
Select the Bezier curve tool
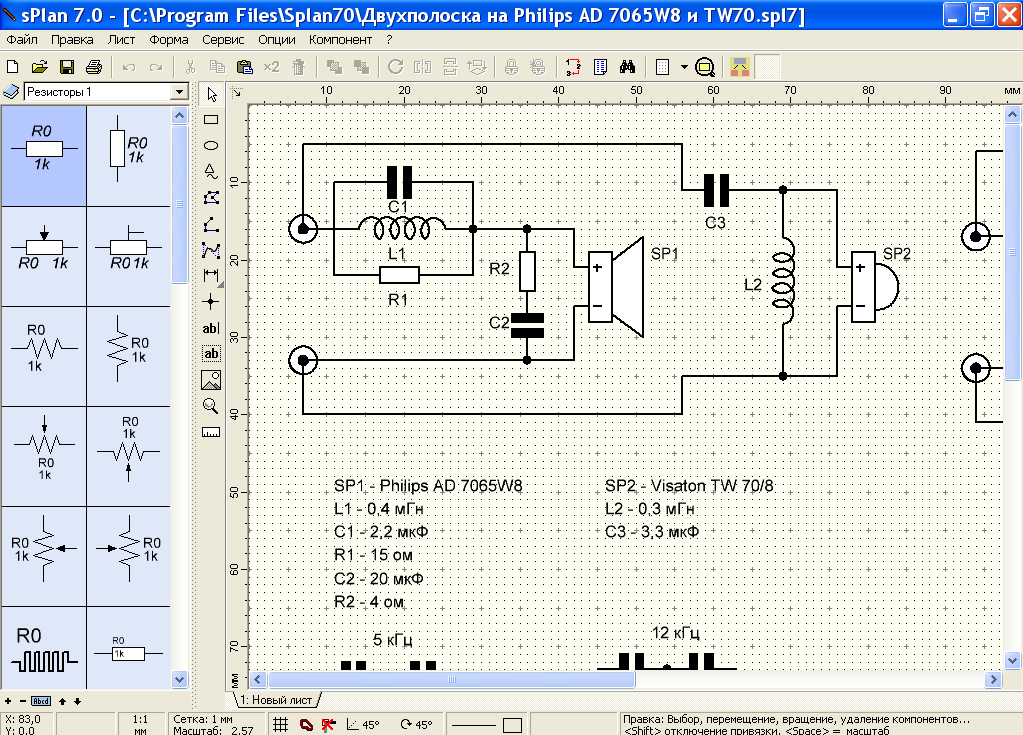(211, 250)
